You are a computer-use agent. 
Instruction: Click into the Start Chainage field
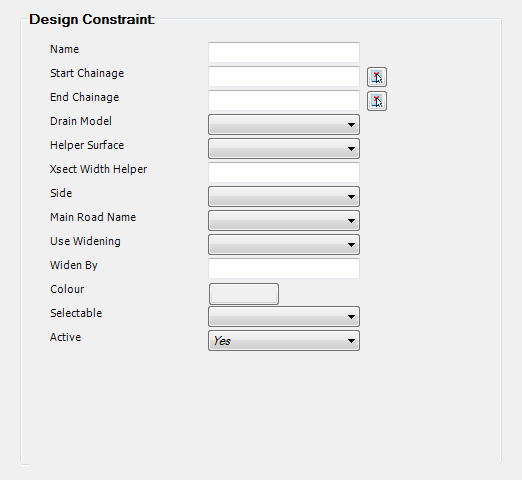coord(284,76)
